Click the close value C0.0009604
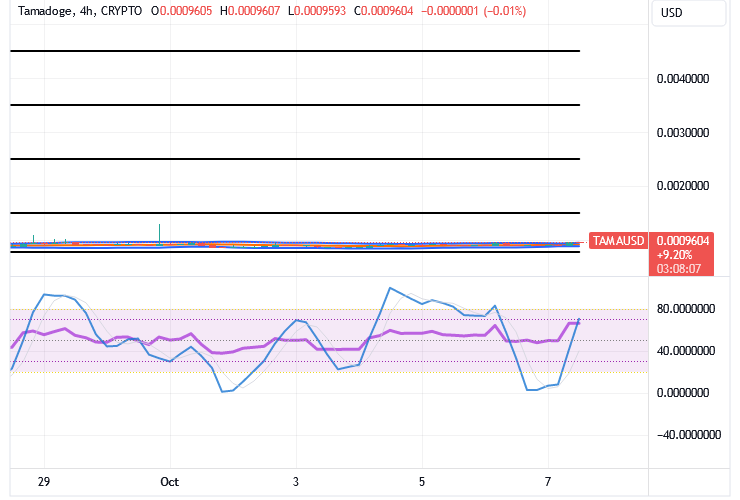The width and height of the screenshot is (740, 500). [x=383, y=11]
